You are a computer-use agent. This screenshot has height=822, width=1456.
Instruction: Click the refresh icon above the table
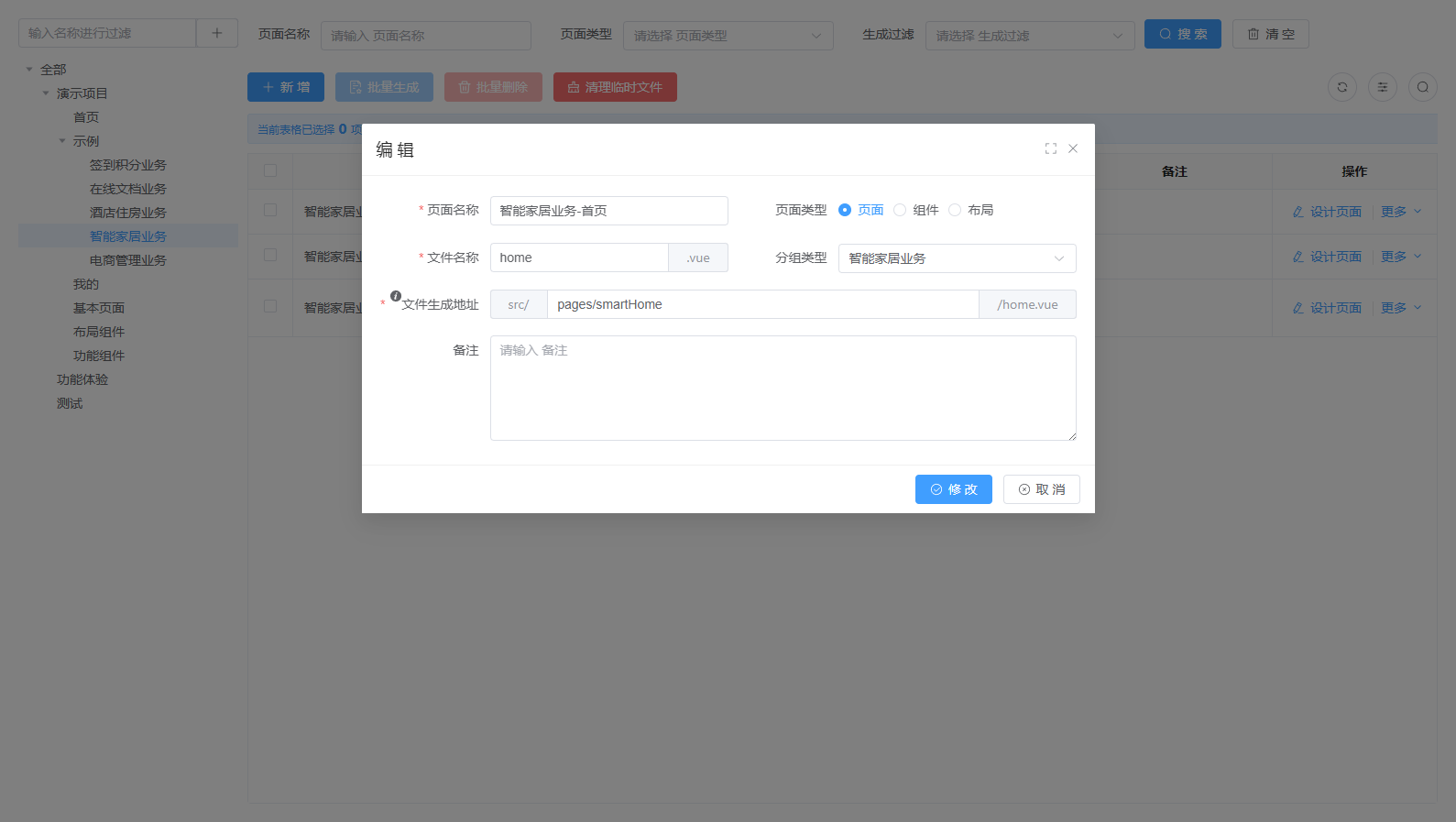(1341, 87)
